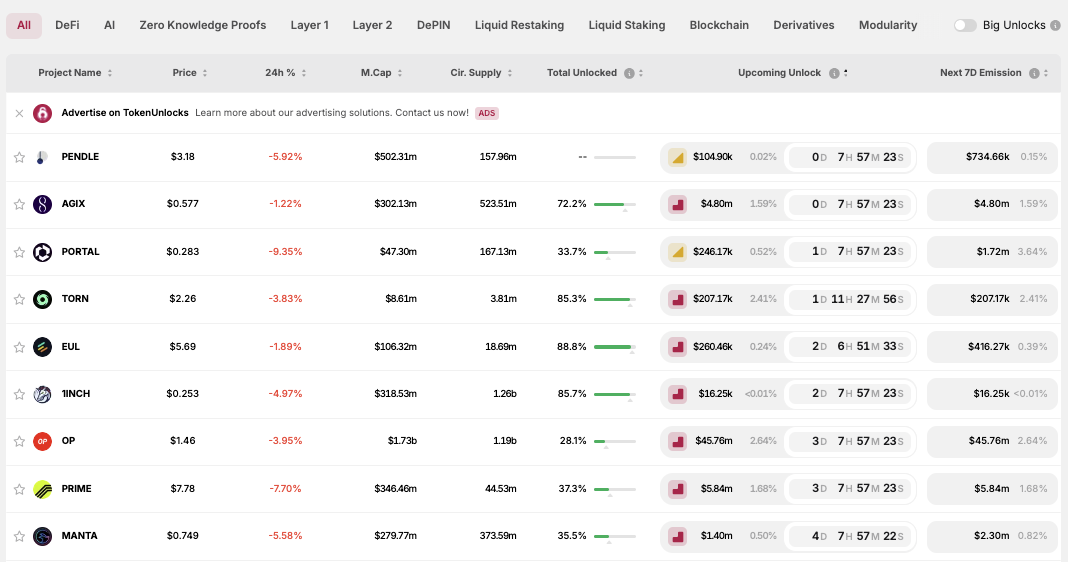Viewport: 1068px width, 562px height.
Task: Sort table by Cir. Supply arrows
Action: click(x=509, y=73)
